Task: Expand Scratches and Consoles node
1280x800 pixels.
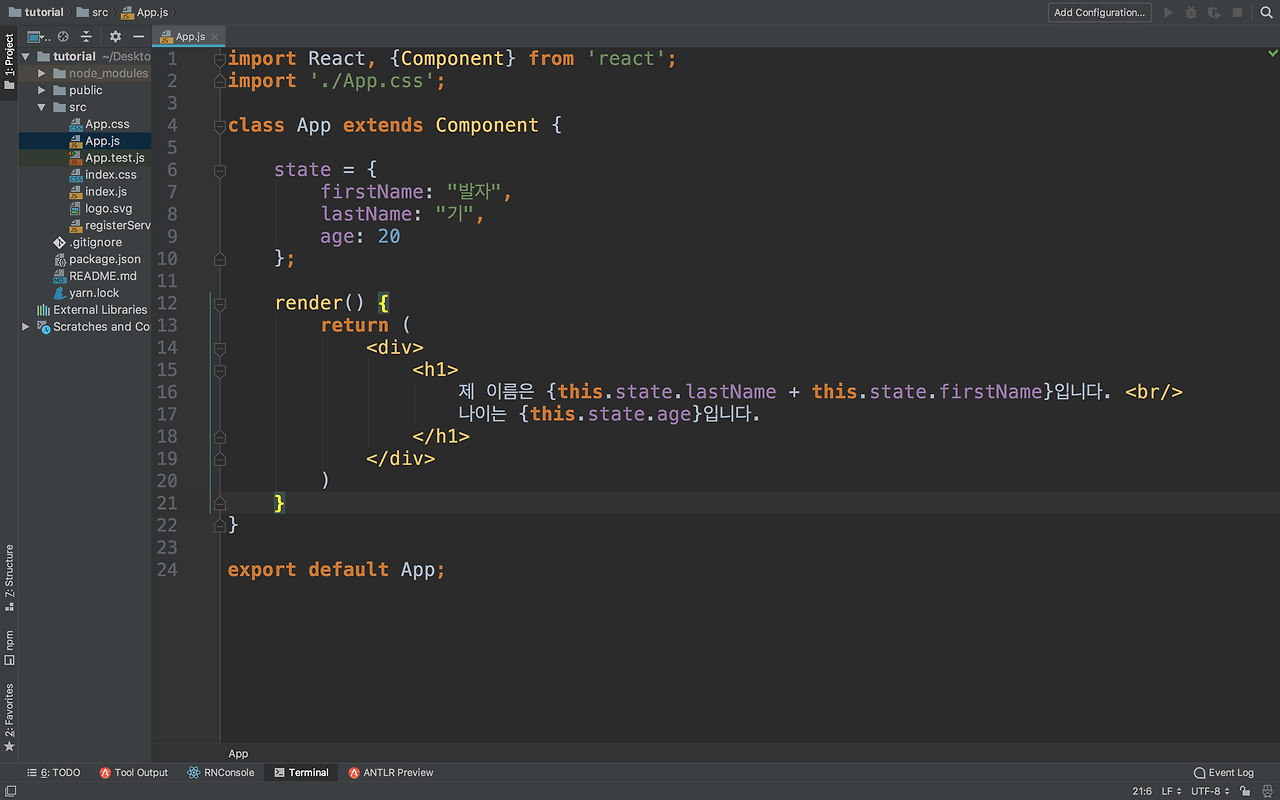Action: point(26,327)
